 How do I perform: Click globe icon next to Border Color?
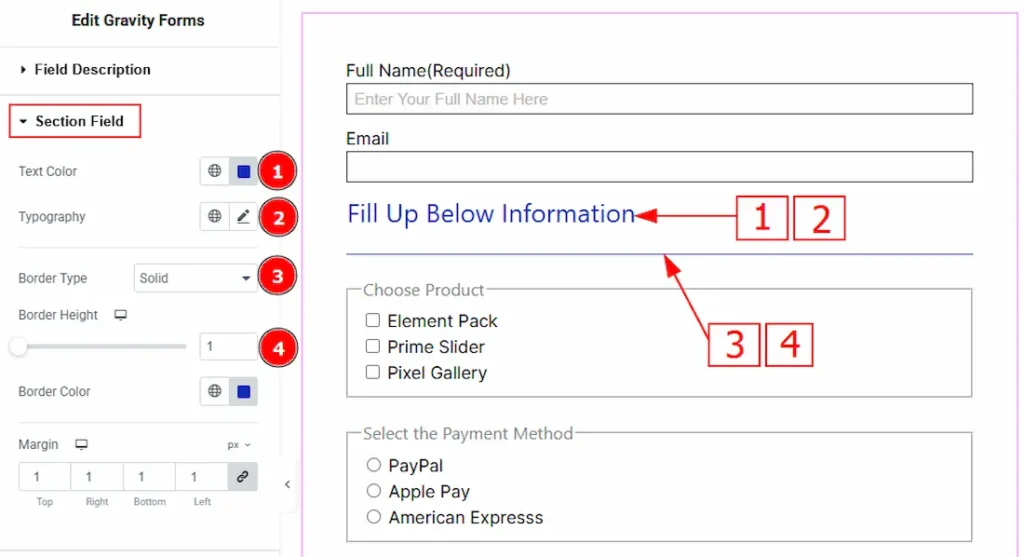tap(214, 391)
